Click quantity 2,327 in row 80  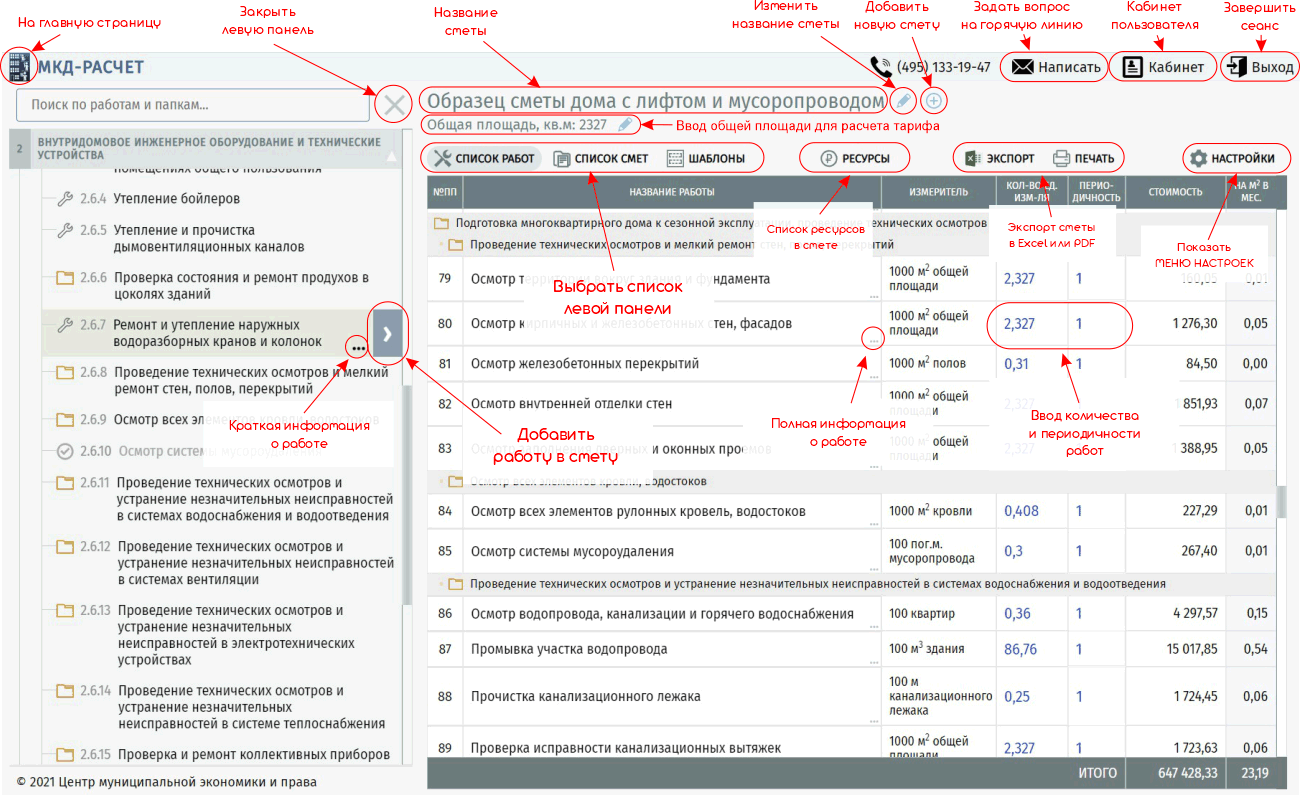point(1019,323)
